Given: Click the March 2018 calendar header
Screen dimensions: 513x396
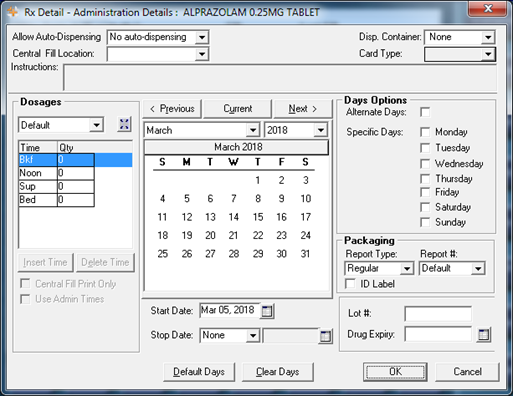Looking at the screenshot, I should [236, 147].
